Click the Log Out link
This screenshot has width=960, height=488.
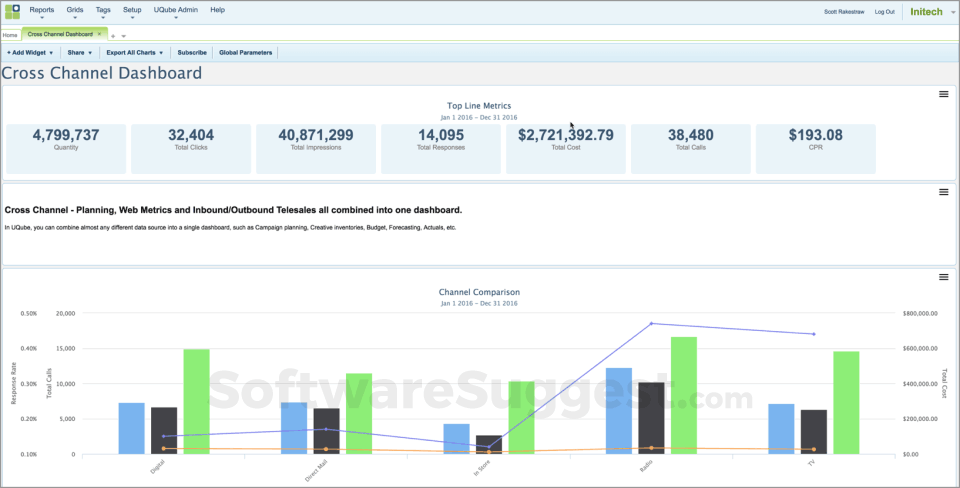point(884,12)
